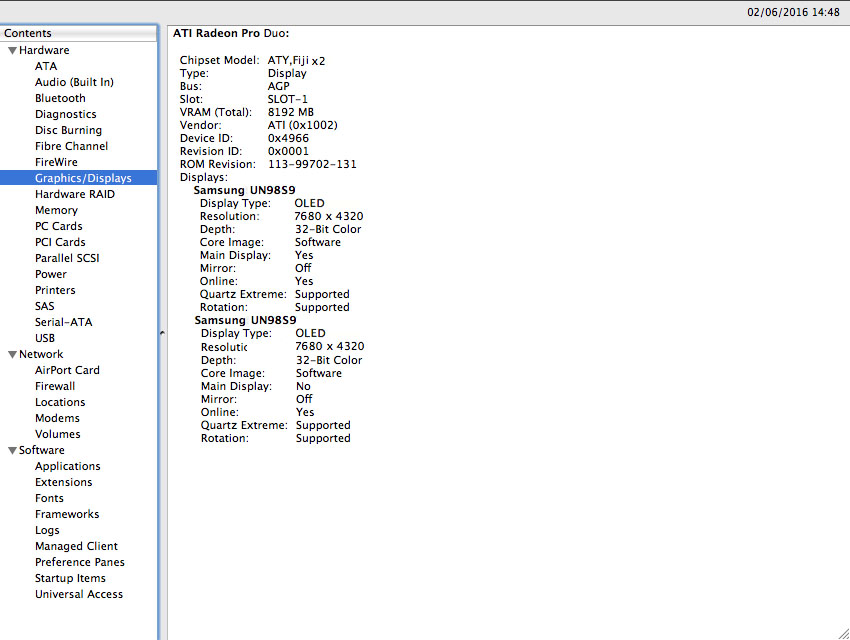Click the pane splitter handle arrow

click(x=162, y=333)
